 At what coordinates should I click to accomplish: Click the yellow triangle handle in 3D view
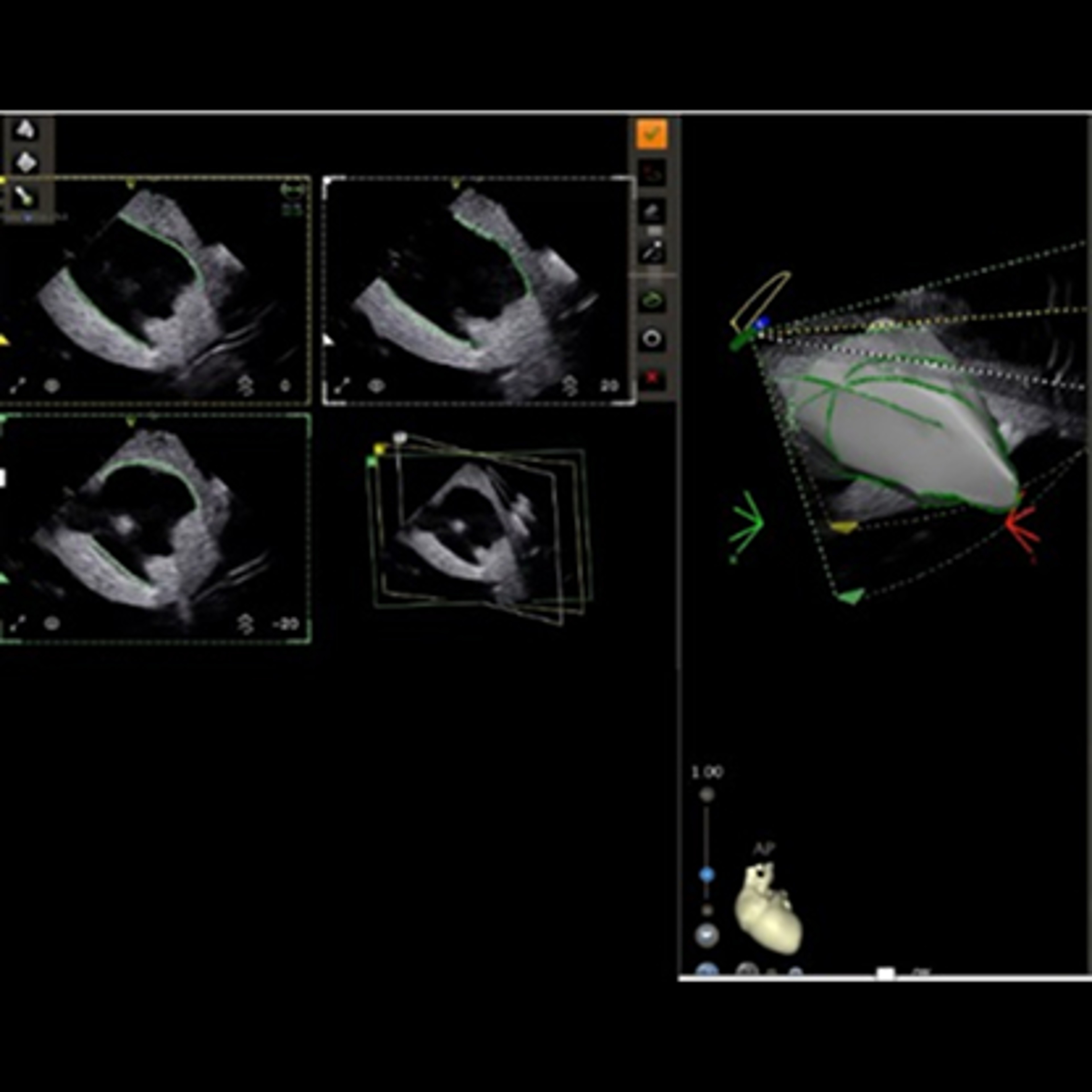coord(844,527)
